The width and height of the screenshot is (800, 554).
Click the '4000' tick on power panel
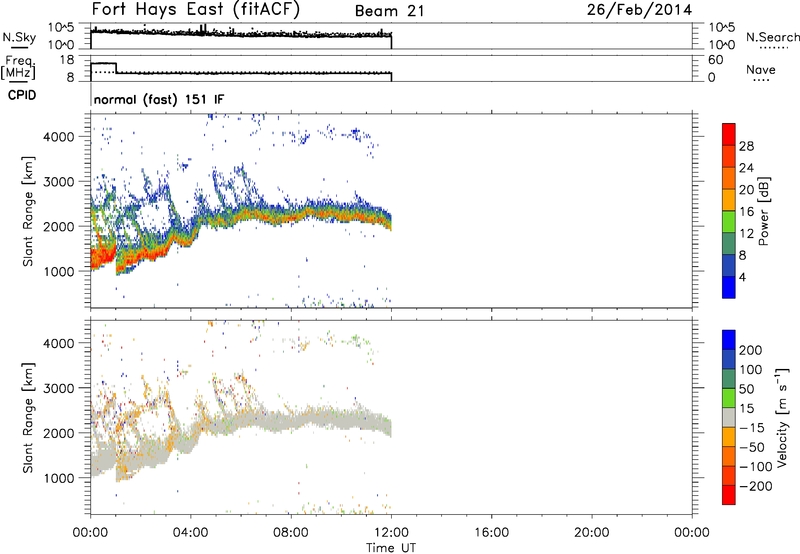click(x=59, y=137)
